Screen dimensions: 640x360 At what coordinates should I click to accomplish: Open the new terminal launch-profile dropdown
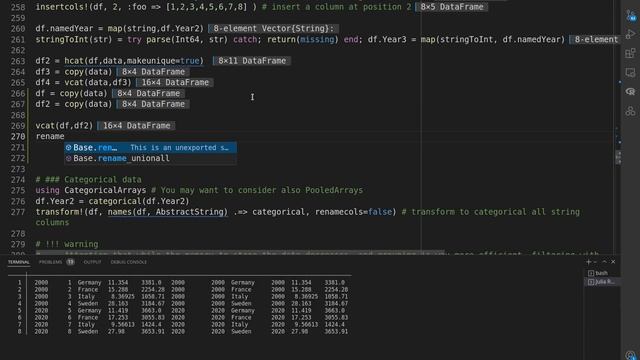pos(595,262)
